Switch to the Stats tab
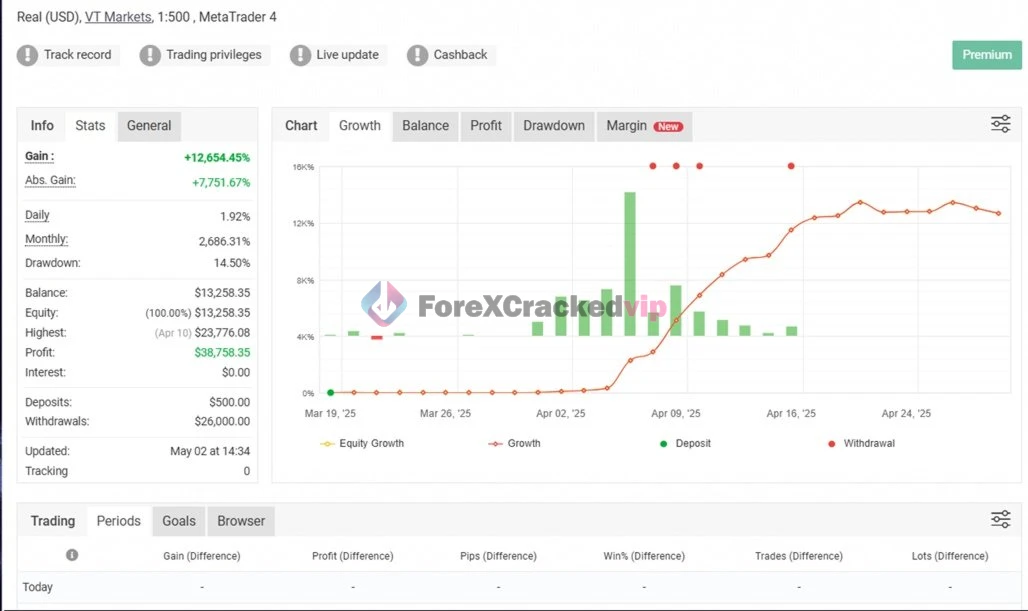 [90, 126]
